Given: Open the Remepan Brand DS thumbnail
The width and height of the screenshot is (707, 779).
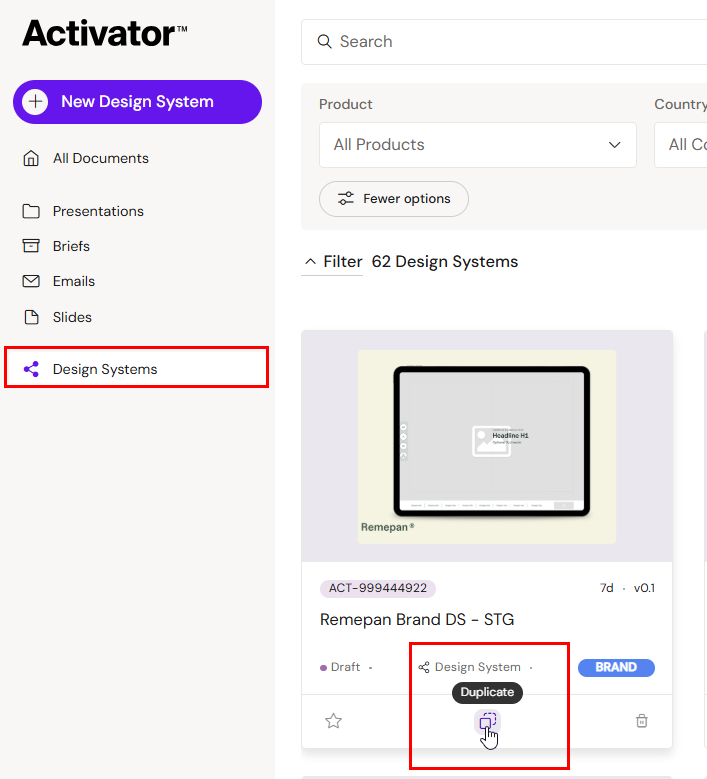Looking at the screenshot, I should click(487, 446).
